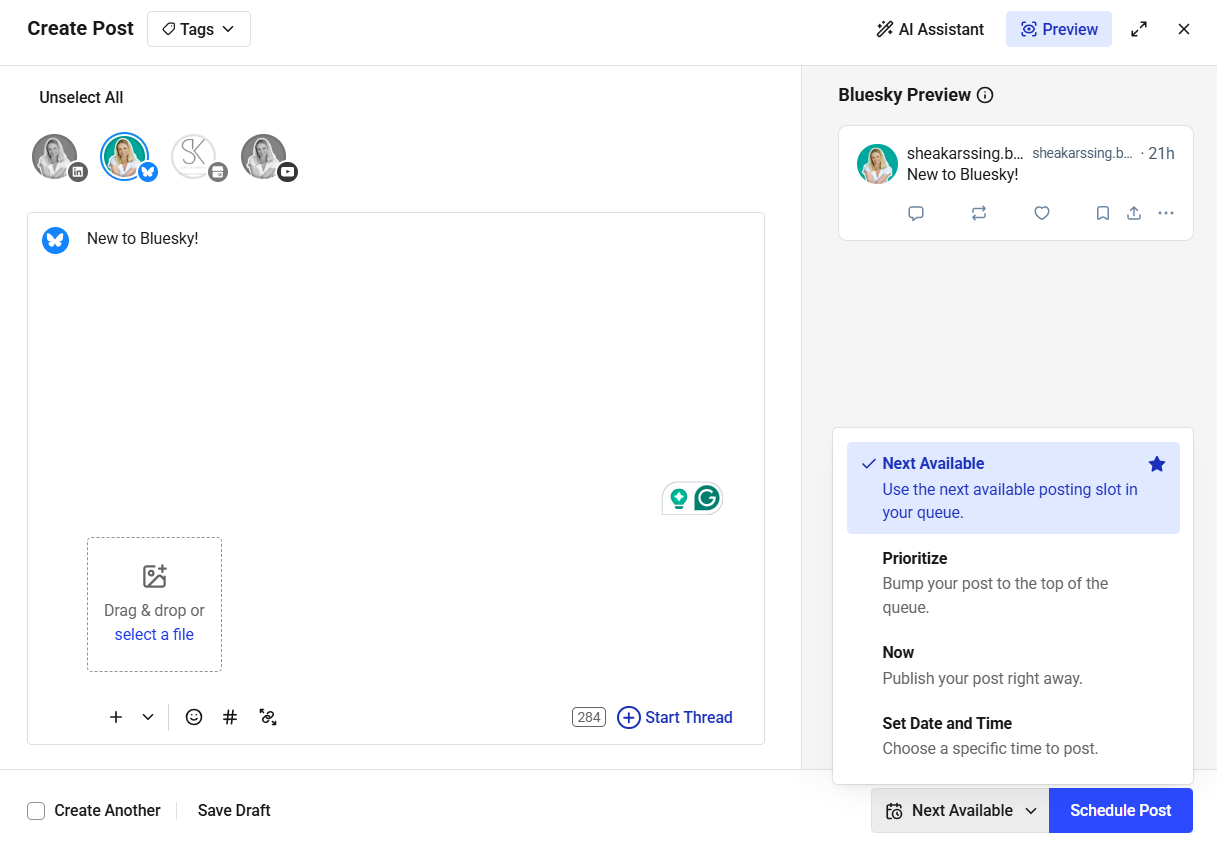The image size is (1217, 850).
Task: Open the preview post options via ellipsis icon
Action: (x=1166, y=213)
